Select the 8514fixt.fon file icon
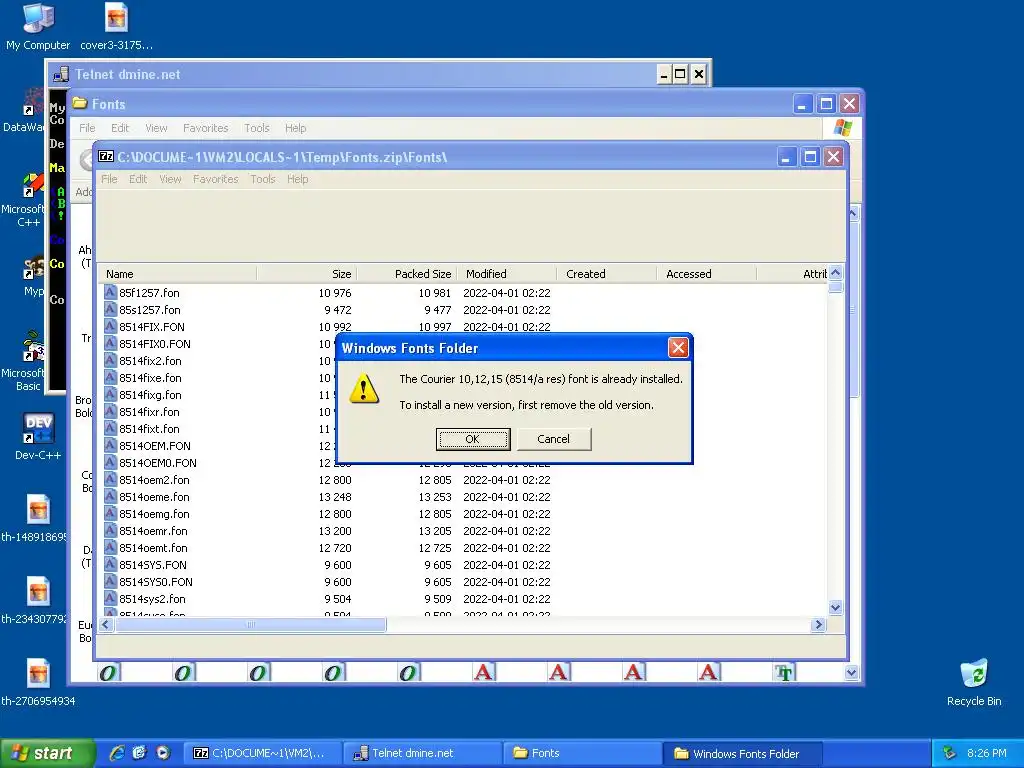The width and height of the screenshot is (1024, 768). point(110,428)
